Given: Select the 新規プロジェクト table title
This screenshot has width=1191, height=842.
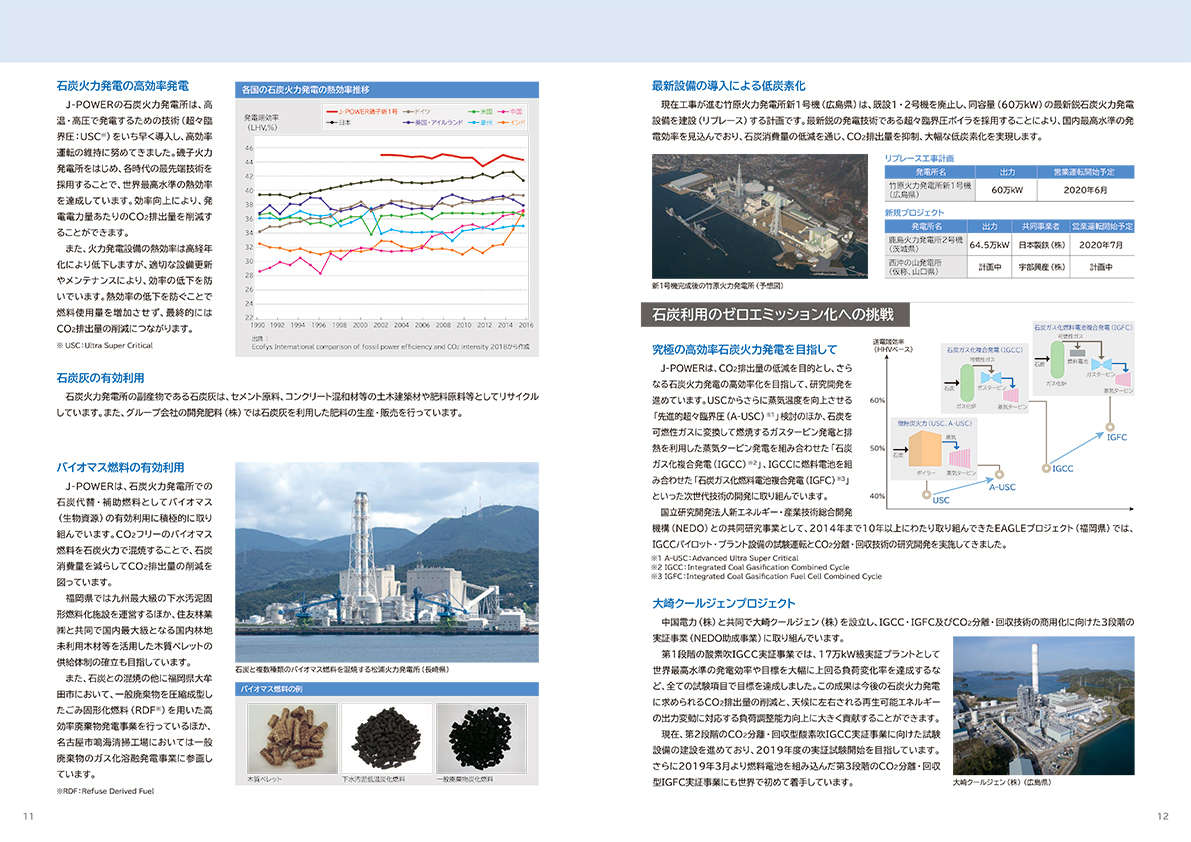Looking at the screenshot, I should point(915,213).
